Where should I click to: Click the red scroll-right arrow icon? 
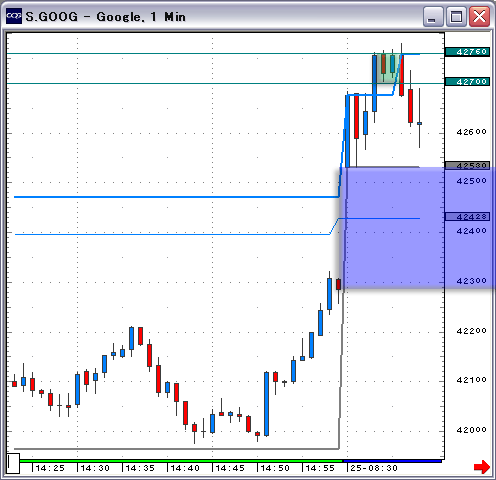click(482, 467)
